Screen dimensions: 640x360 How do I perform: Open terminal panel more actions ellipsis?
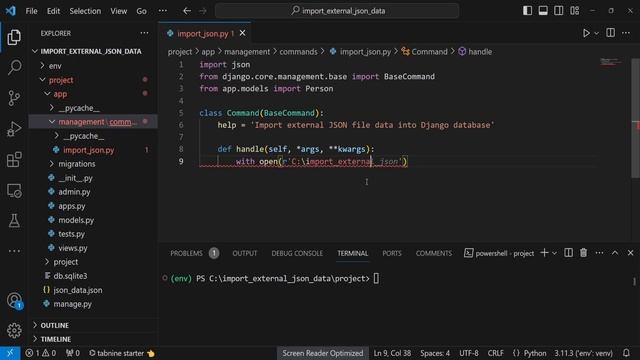click(x=599, y=253)
